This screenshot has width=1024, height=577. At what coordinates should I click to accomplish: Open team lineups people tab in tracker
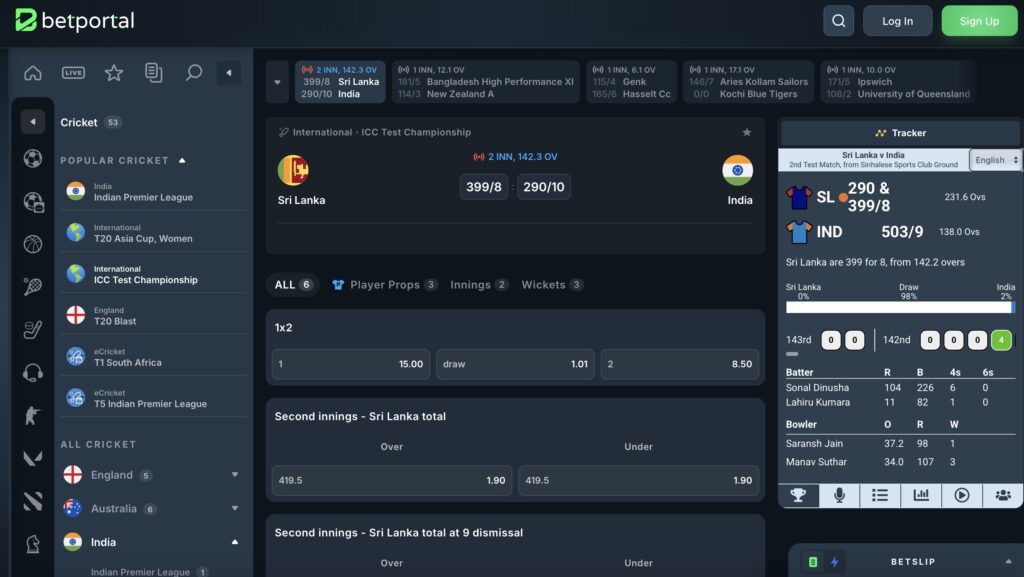click(x=1002, y=495)
